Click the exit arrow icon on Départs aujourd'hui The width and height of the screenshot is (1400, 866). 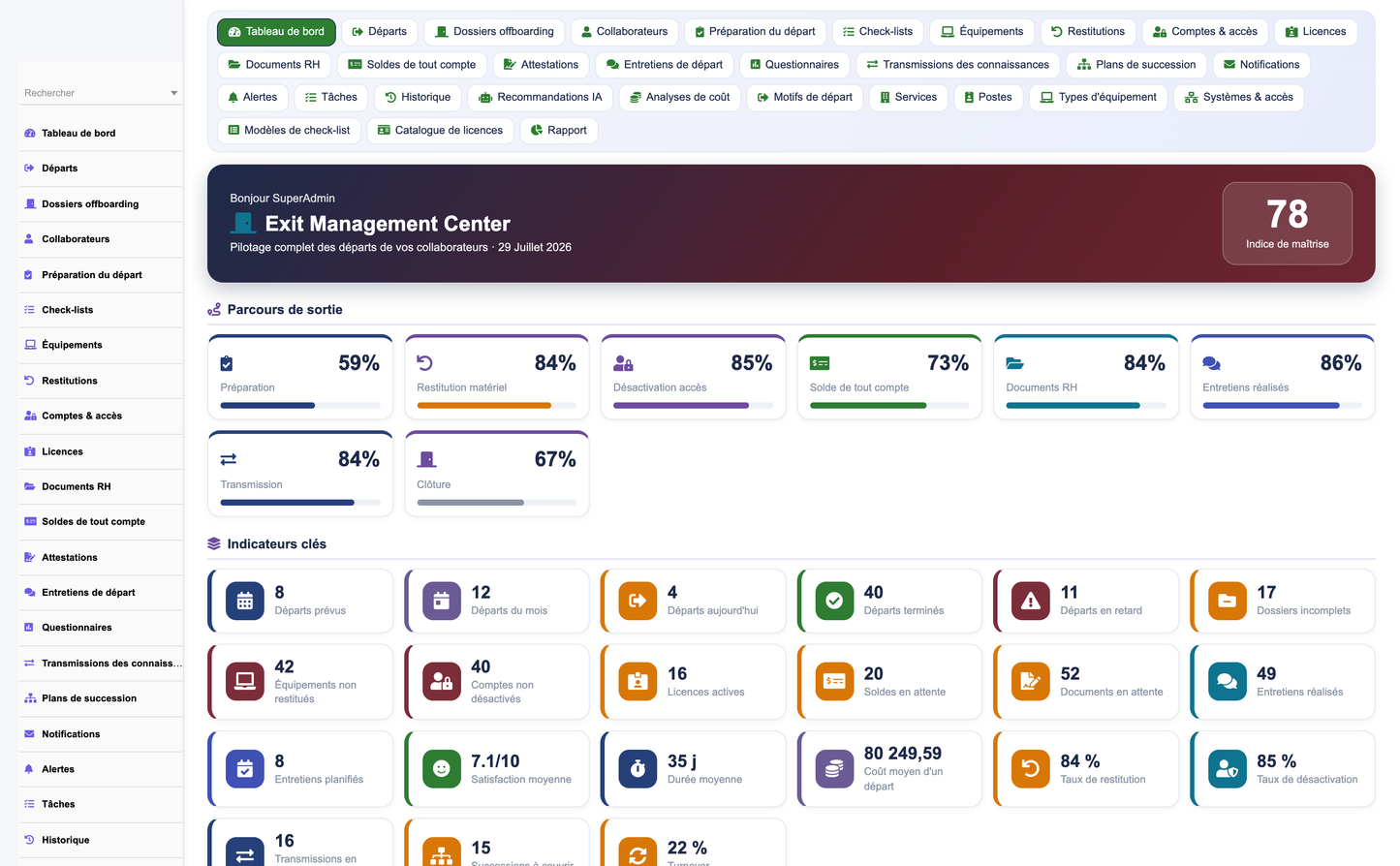point(638,601)
